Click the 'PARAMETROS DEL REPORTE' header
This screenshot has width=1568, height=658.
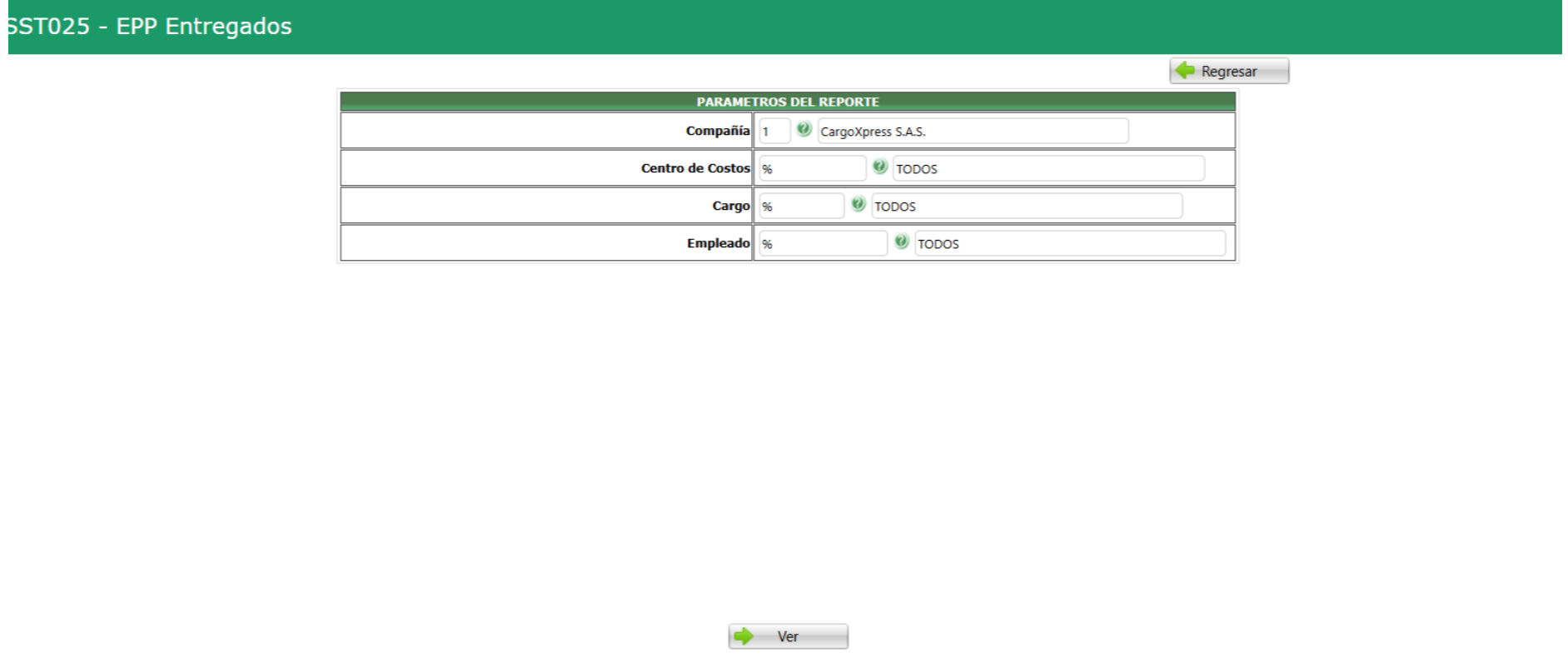(x=788, y=102)
